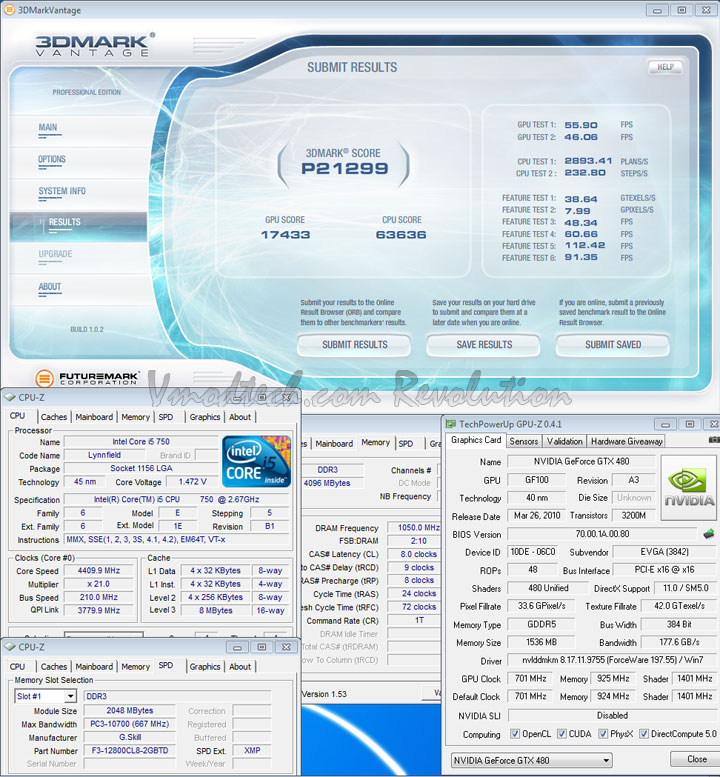
Task: Open HELP in 3DMark Vantage
Action: (x=665, y=67)
